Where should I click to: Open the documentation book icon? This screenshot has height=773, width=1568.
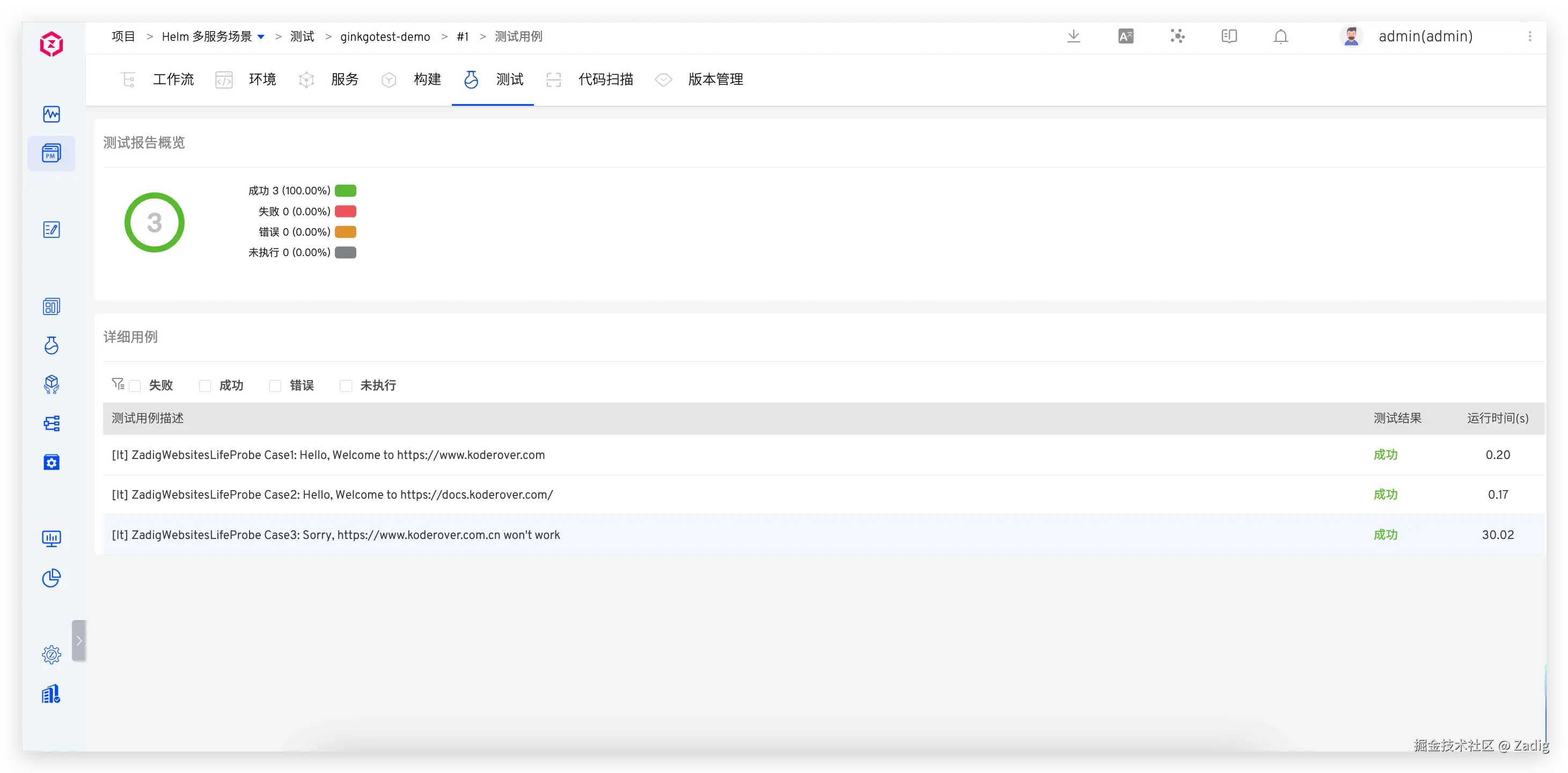(x=1229, y=37)
